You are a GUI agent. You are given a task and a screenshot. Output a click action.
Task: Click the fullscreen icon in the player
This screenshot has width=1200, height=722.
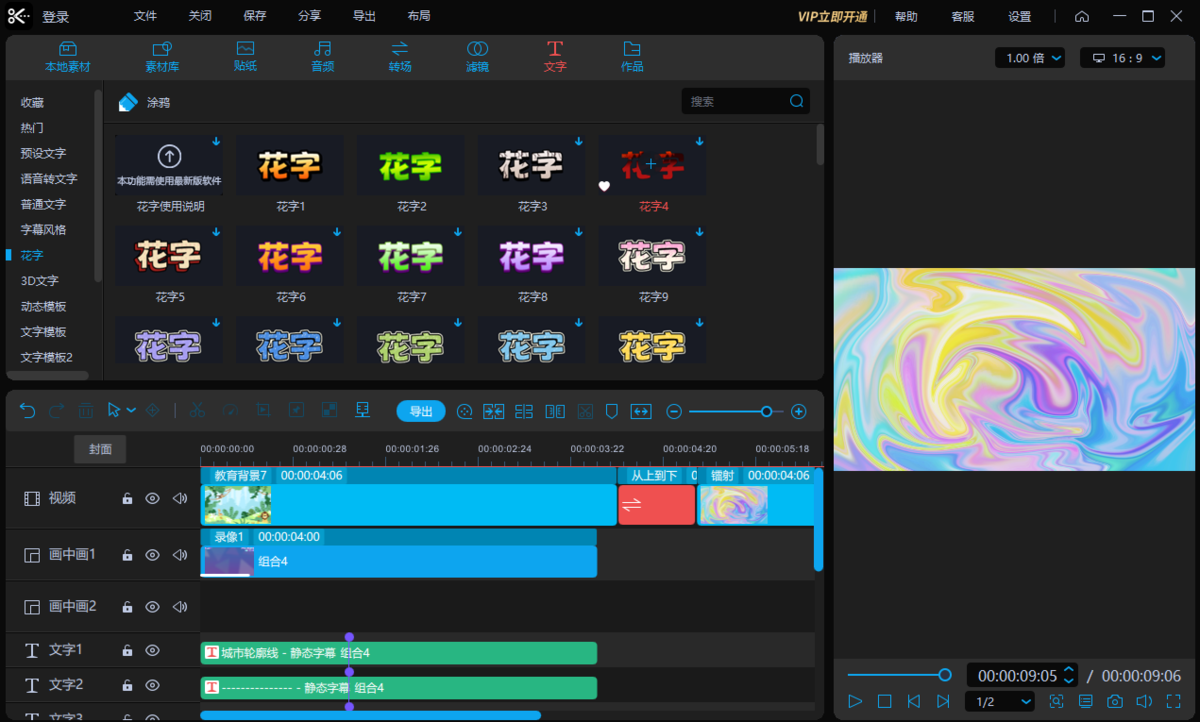(1174, 702)
